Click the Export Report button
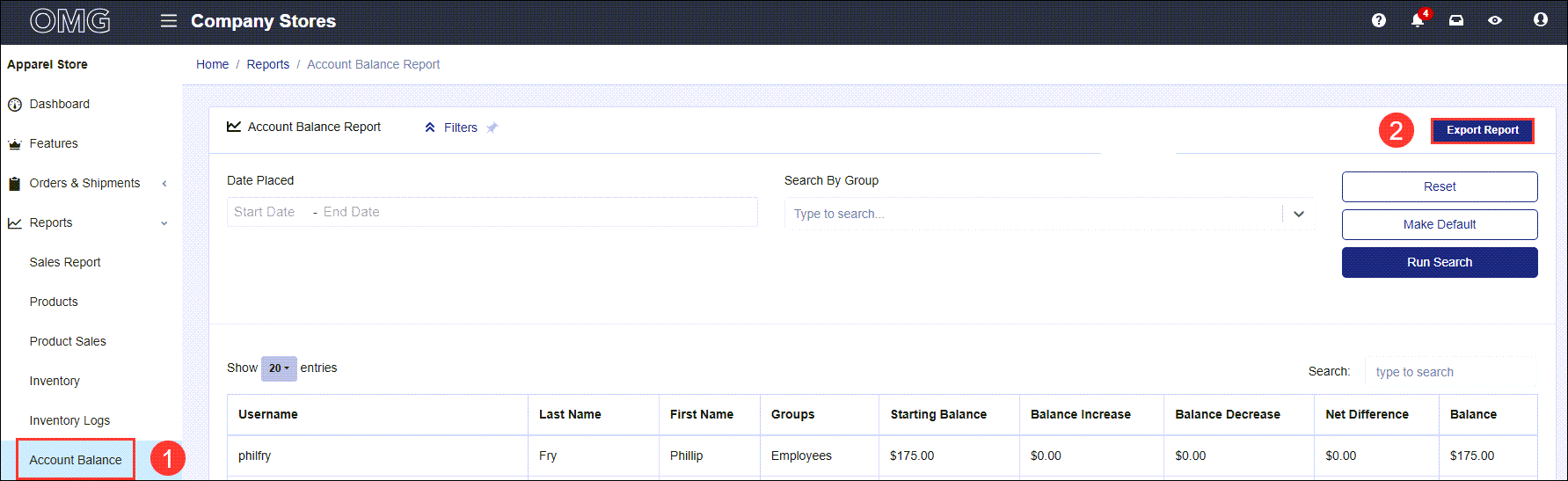 click(x=1483, y=130)
